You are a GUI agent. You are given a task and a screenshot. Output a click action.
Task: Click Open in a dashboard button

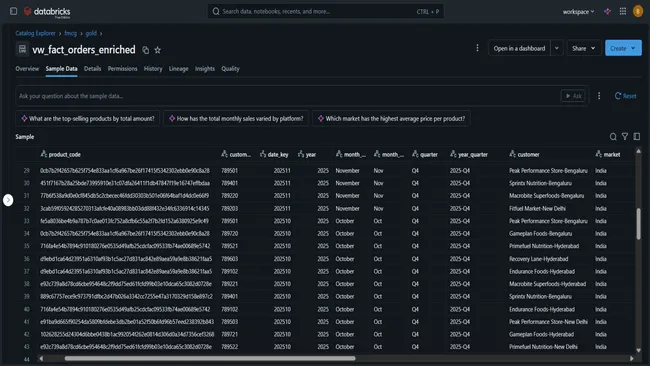coord(519,48)
